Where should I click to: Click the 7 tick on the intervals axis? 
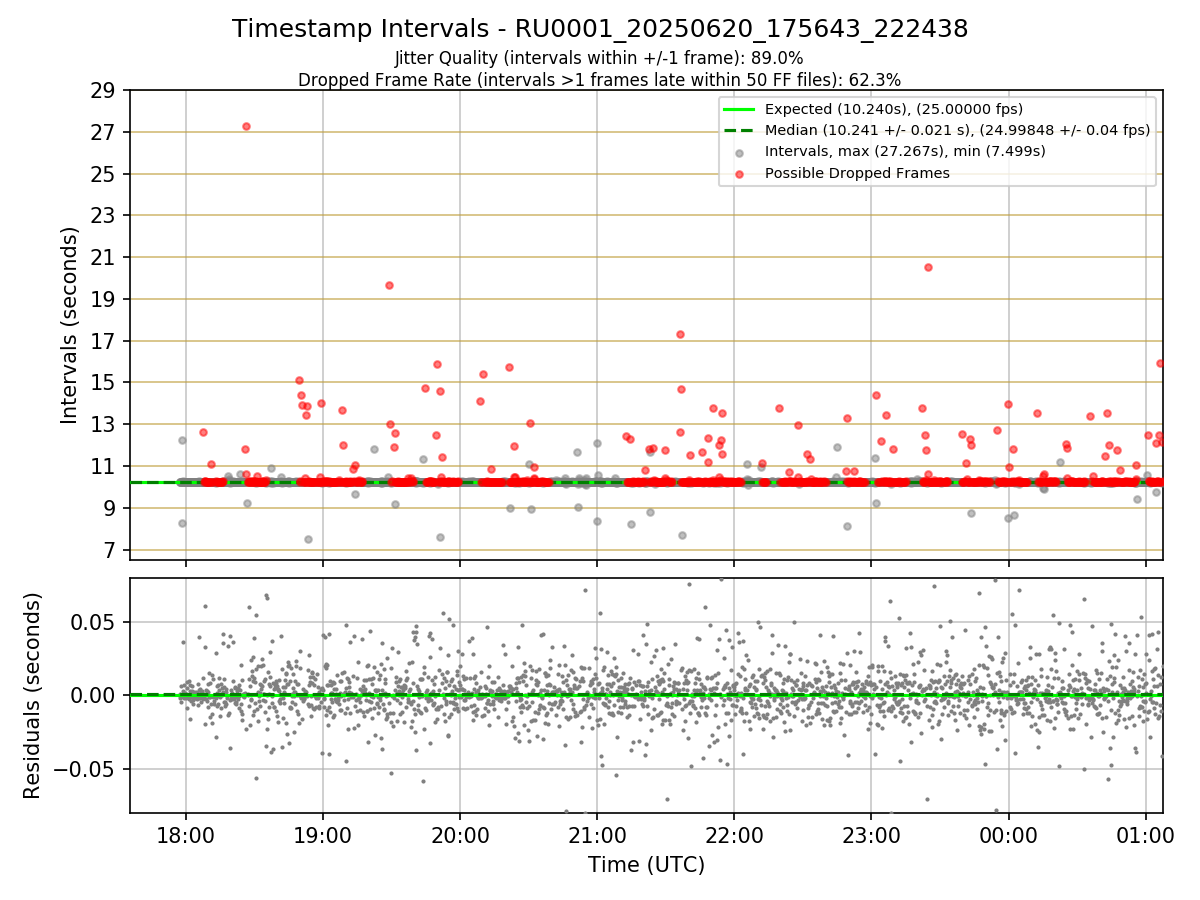(x=110, y=550)
